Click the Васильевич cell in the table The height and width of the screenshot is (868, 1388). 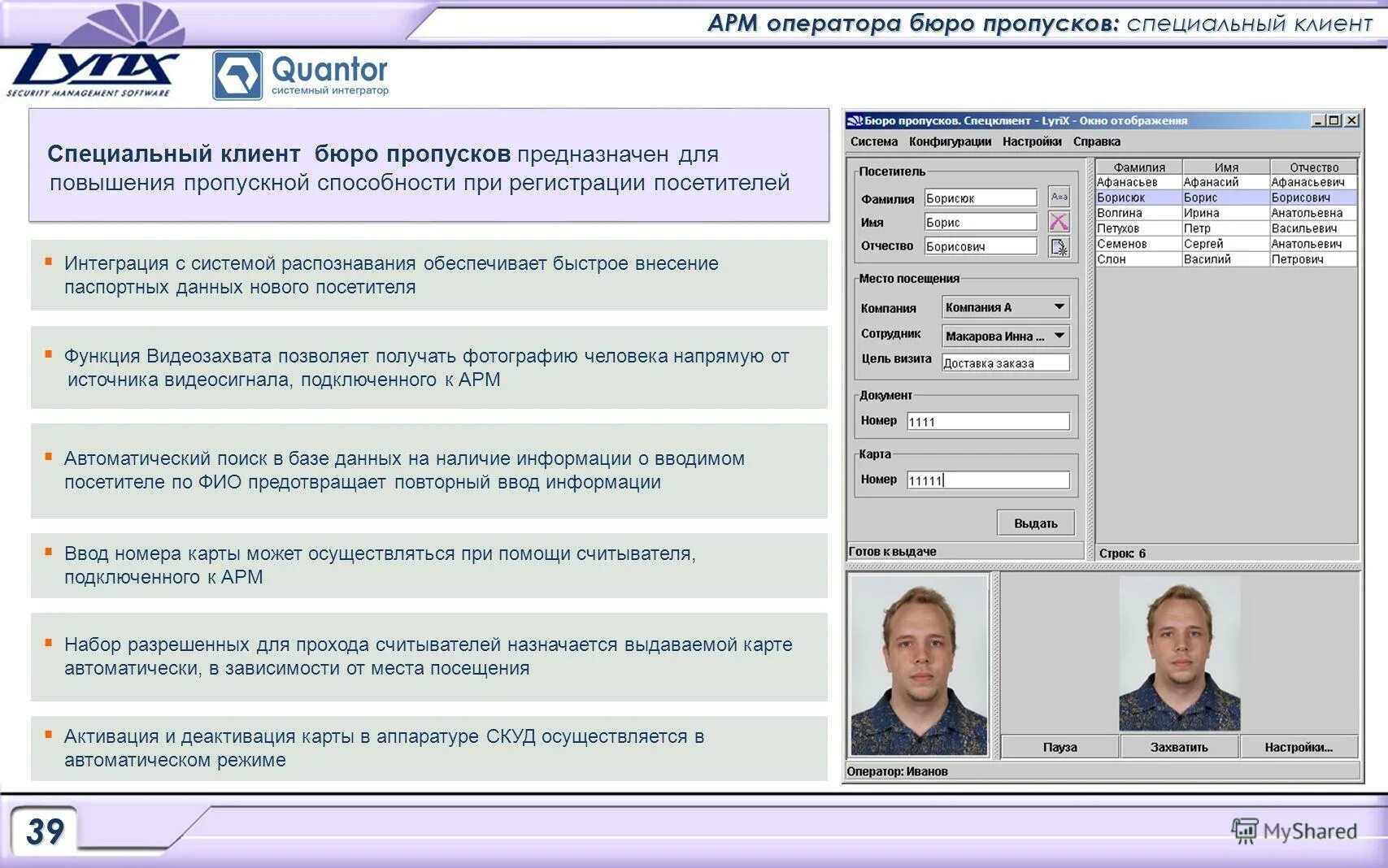coord(1313,228)
